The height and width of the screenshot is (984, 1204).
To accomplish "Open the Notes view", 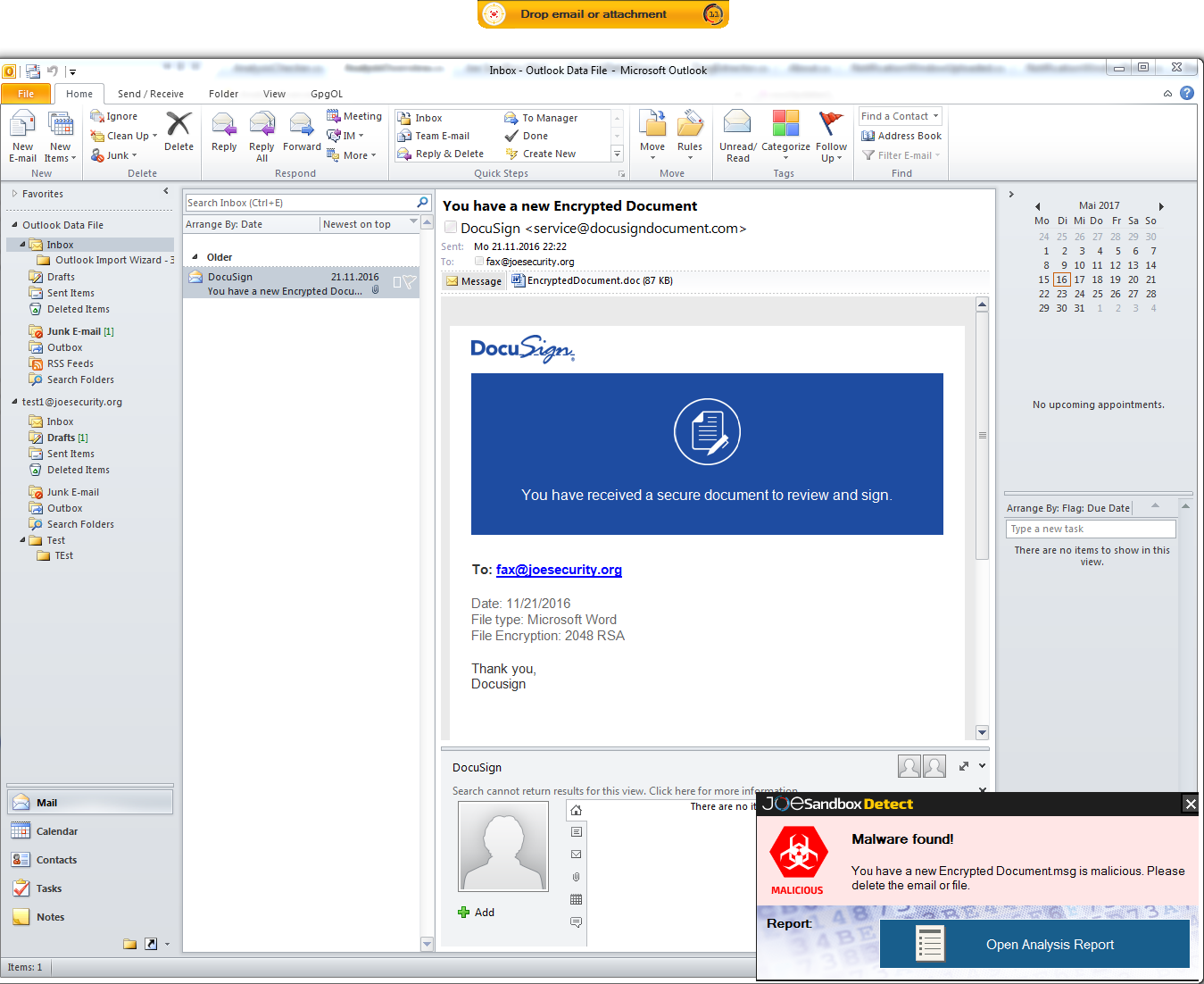I will [x=90, y=917].
